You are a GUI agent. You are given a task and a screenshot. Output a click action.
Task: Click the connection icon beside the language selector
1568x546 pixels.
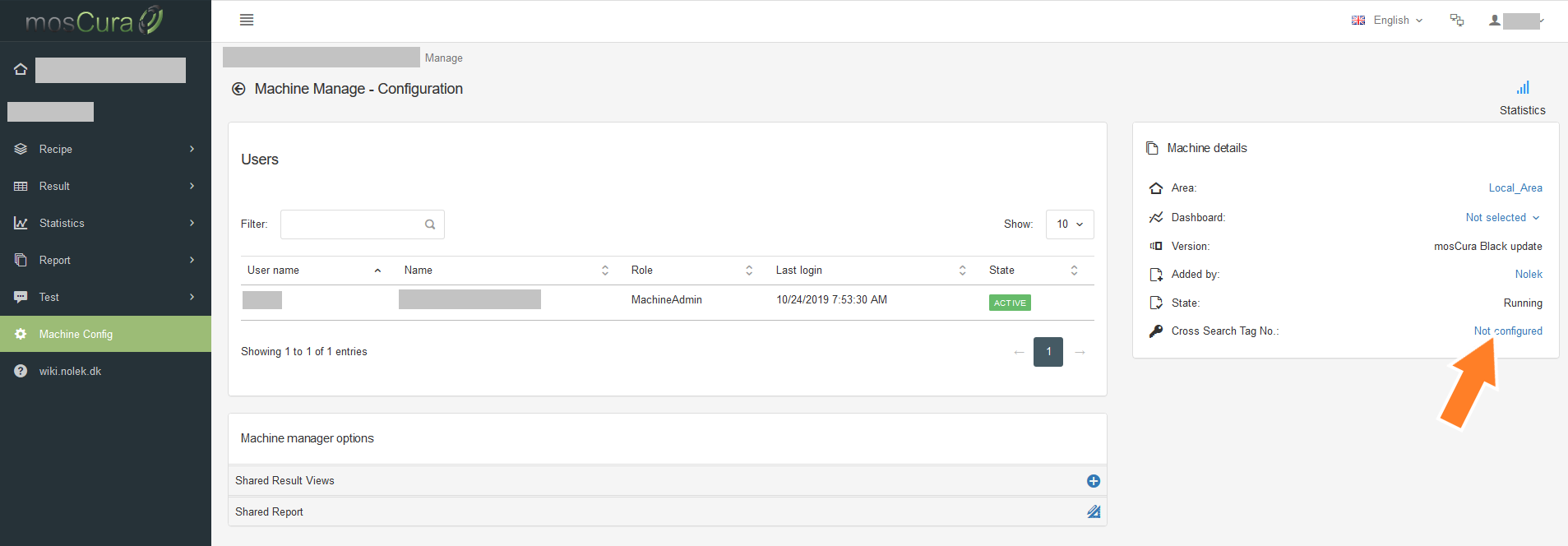click(x=1457, y=20)
